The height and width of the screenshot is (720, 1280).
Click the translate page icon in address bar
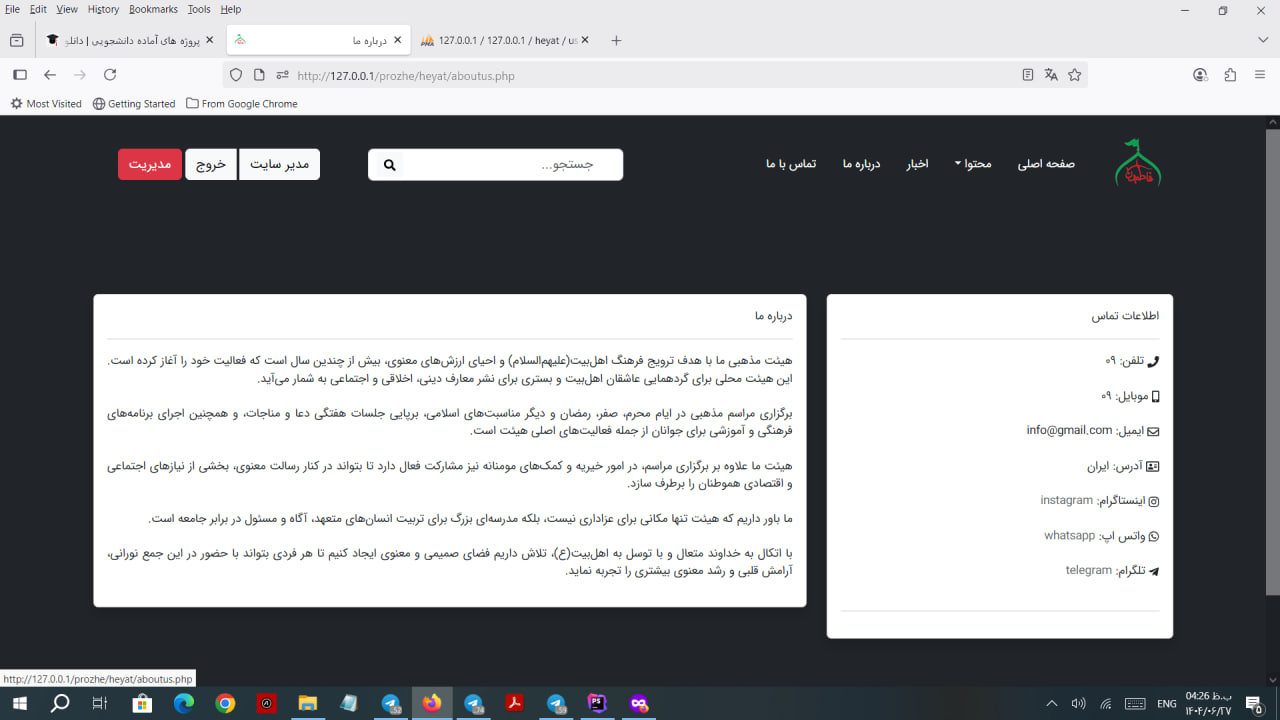(1051, 75)
